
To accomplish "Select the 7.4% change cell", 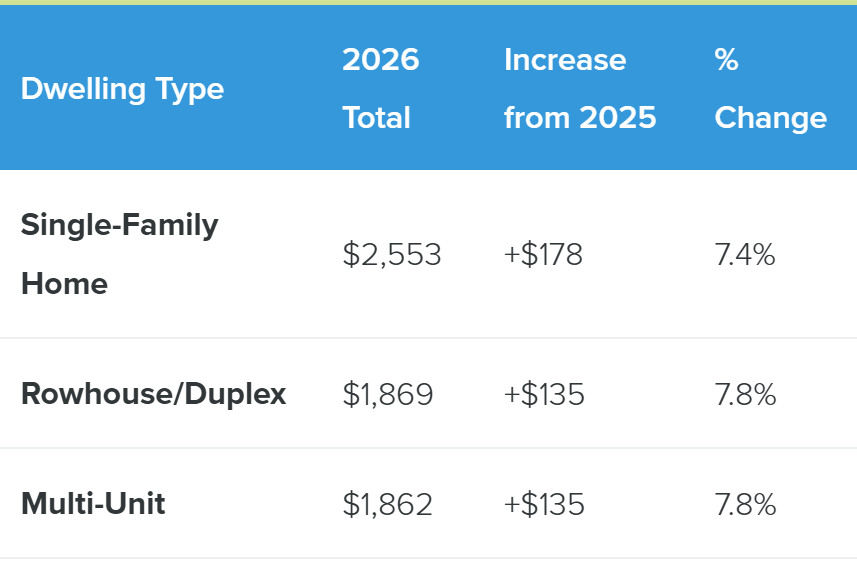I will (x=745, y=255).
